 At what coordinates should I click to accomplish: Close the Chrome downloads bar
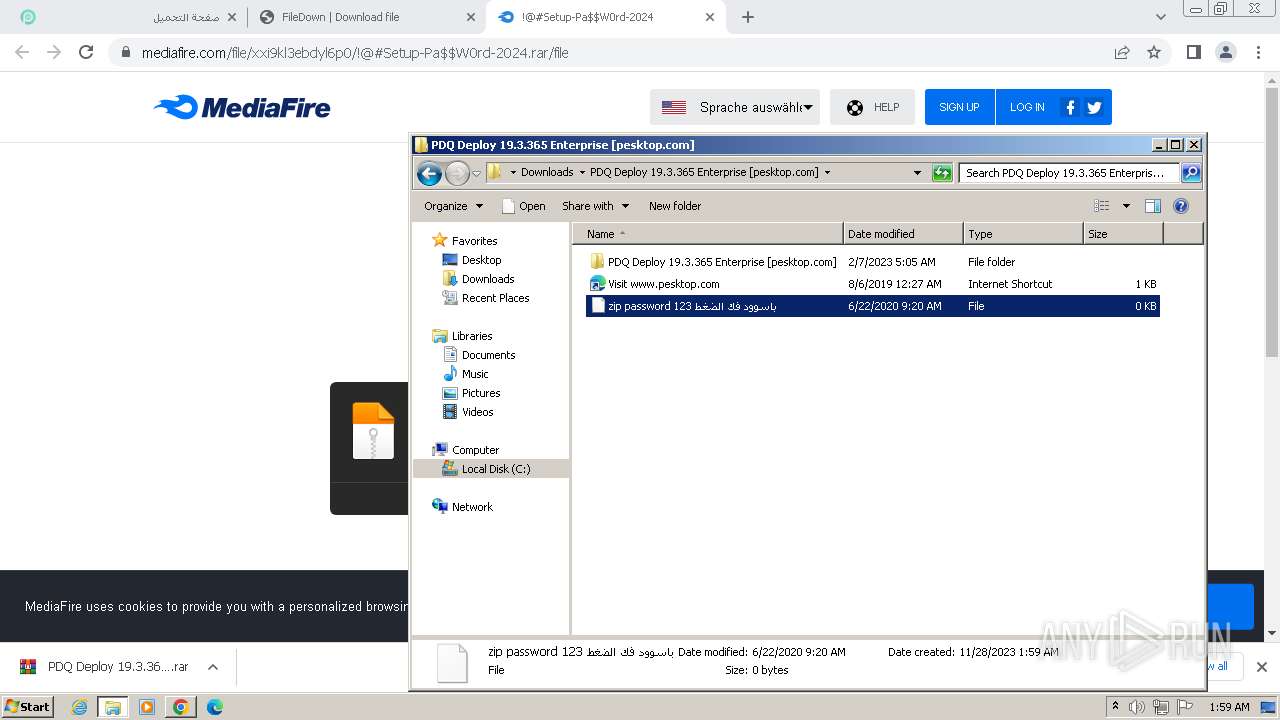(1261, 667)
